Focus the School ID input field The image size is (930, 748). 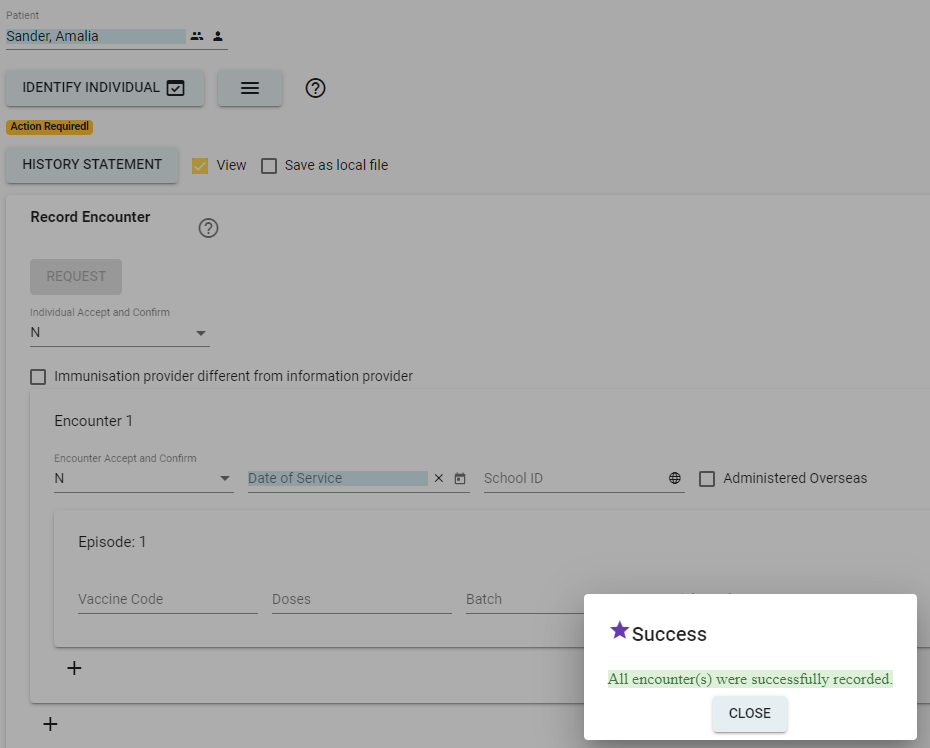[573, 478]
